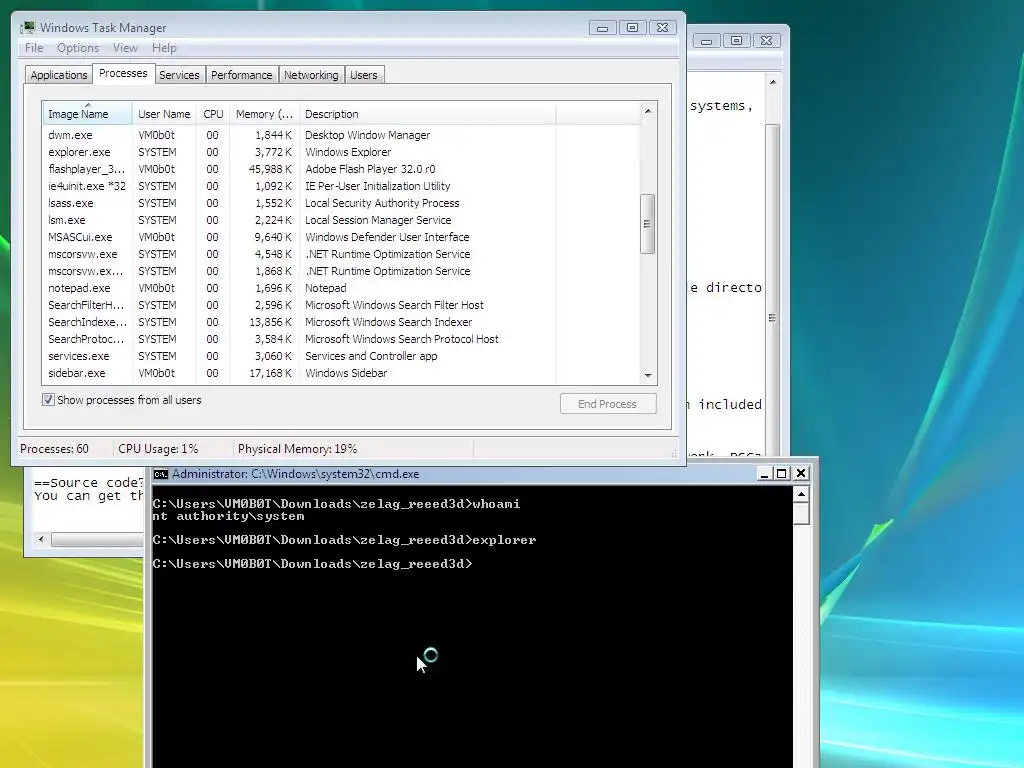Open the File menu in Task Manager
This screenshot has width=1024, height=768.
pyautogui.click(x=34, y=48)
